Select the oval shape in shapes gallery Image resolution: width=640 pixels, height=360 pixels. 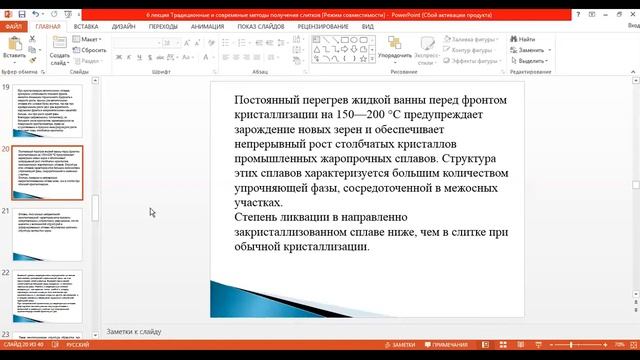(x=353, y=40)
